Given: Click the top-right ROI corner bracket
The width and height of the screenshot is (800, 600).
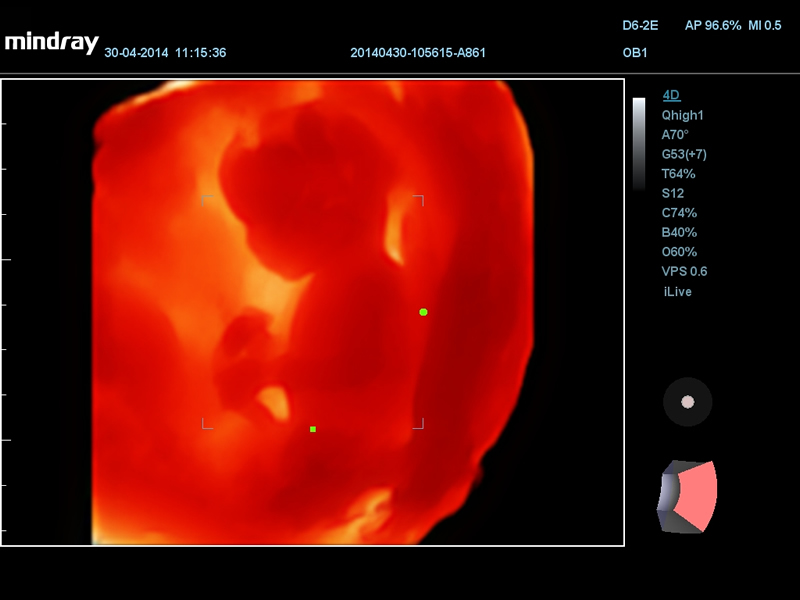Looking at the screenshot, I should coord(419,200).
